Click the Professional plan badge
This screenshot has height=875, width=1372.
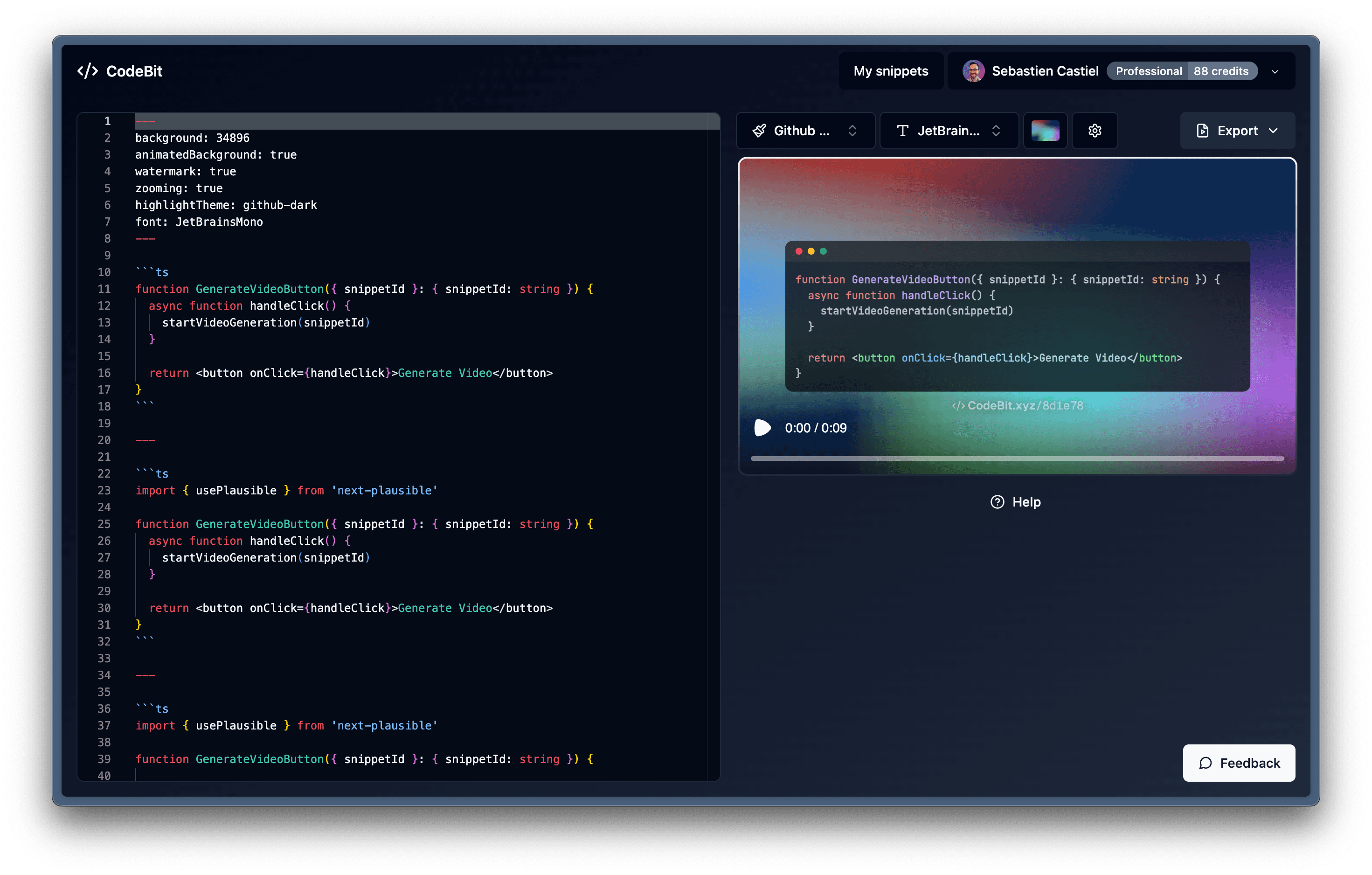tap(1148, 71)
